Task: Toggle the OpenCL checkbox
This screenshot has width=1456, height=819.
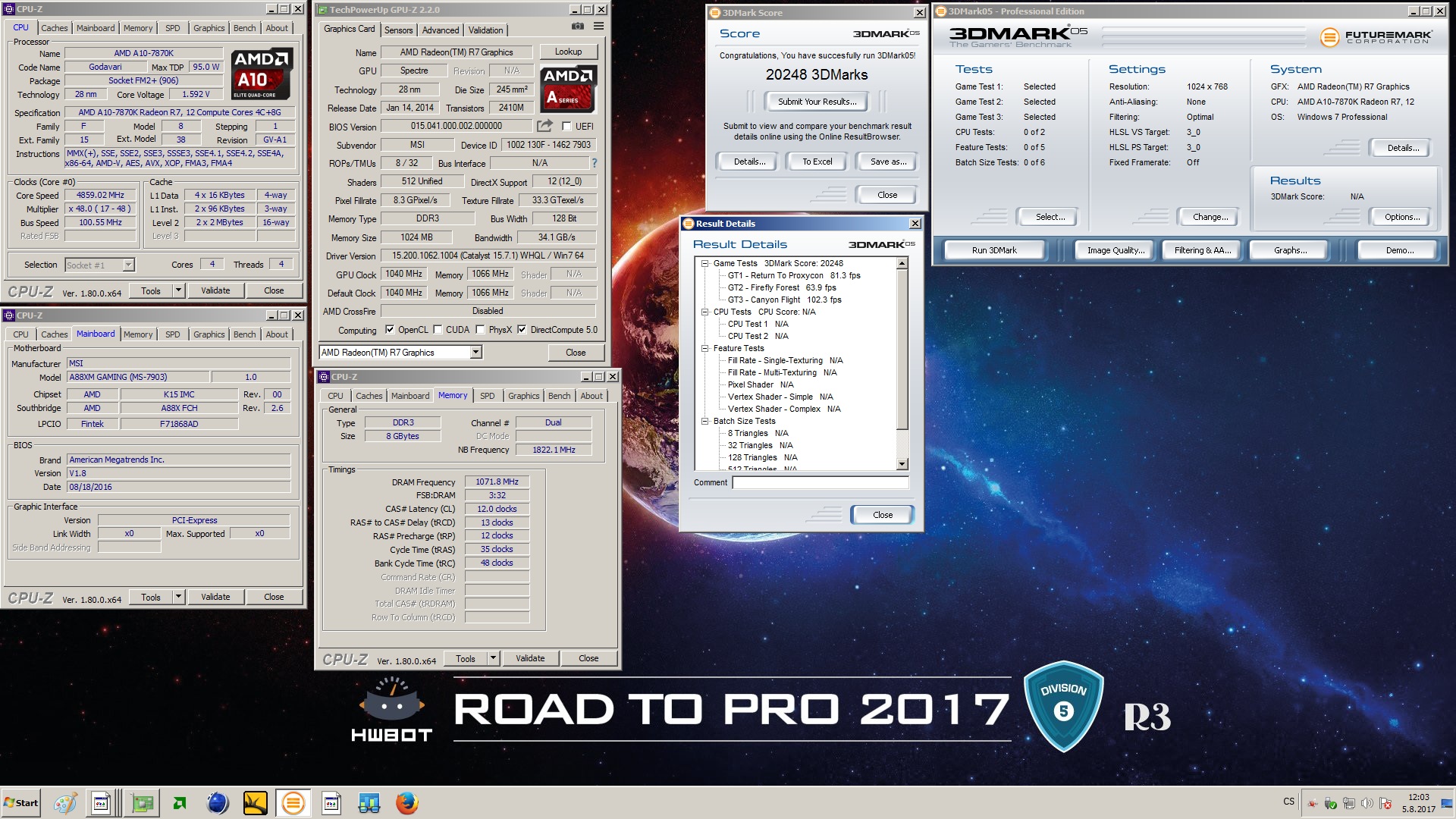Action: [390, 329]
